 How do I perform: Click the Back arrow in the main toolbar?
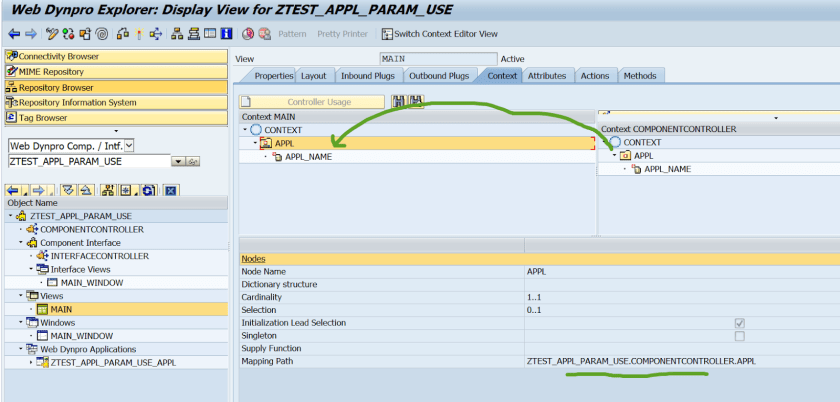(14, 33)
